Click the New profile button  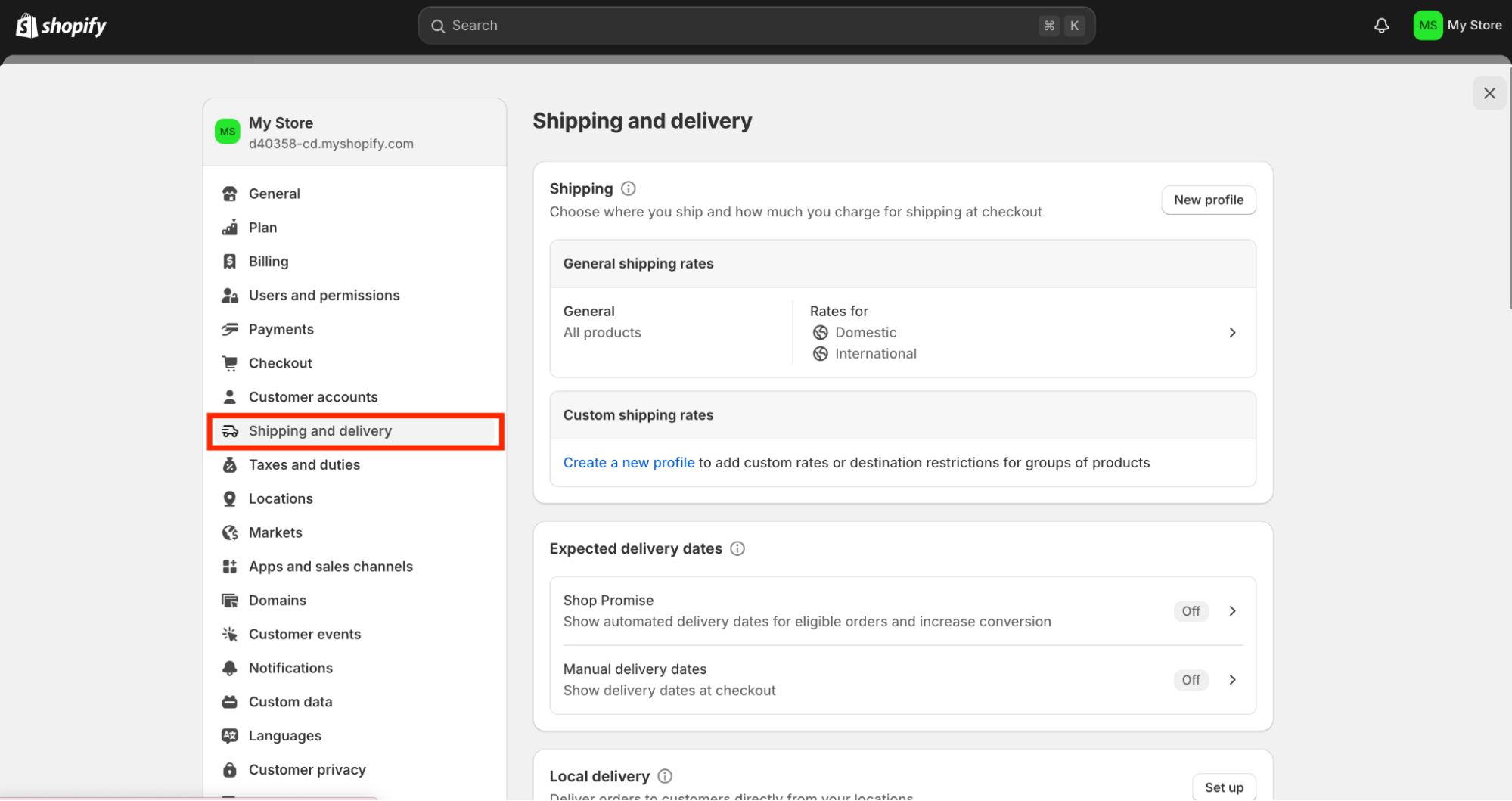[x=1208, y=200]
